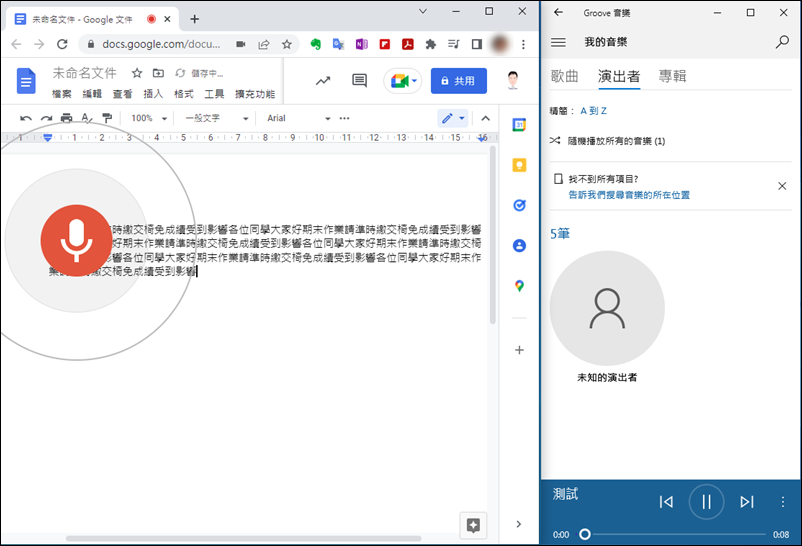This screenshot has height=546, width=802.
Task: Open Groove hamburger navigation menu
Action: (558, 42)
